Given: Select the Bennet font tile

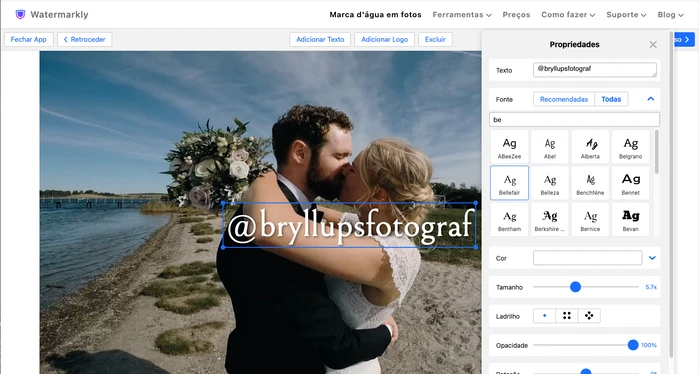Looking at the screenshot, I should click(630, 183).
